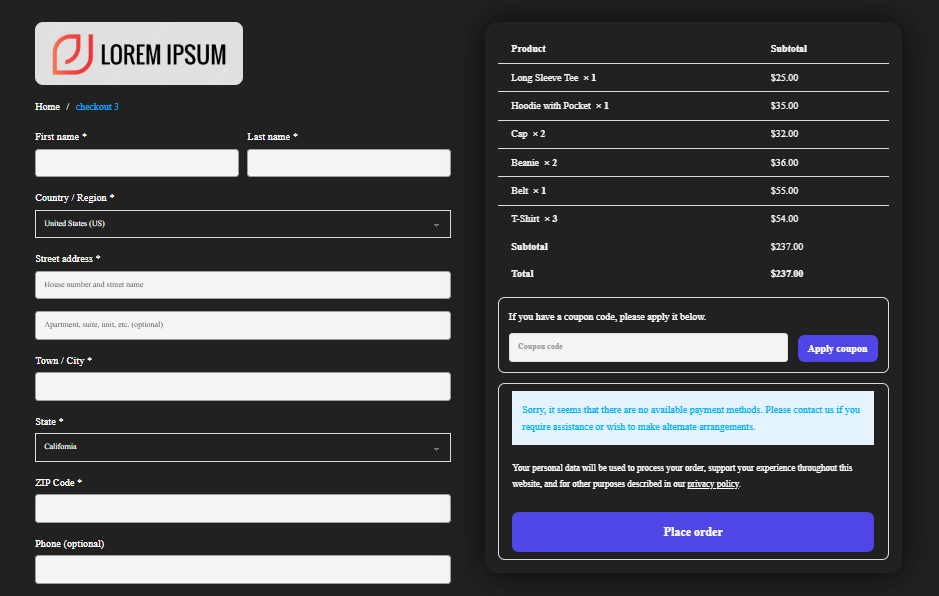The width and height of the screenshot is (939, 596).
Task: Click the Apartment, suite, unit field
Action: click(243, 325)
